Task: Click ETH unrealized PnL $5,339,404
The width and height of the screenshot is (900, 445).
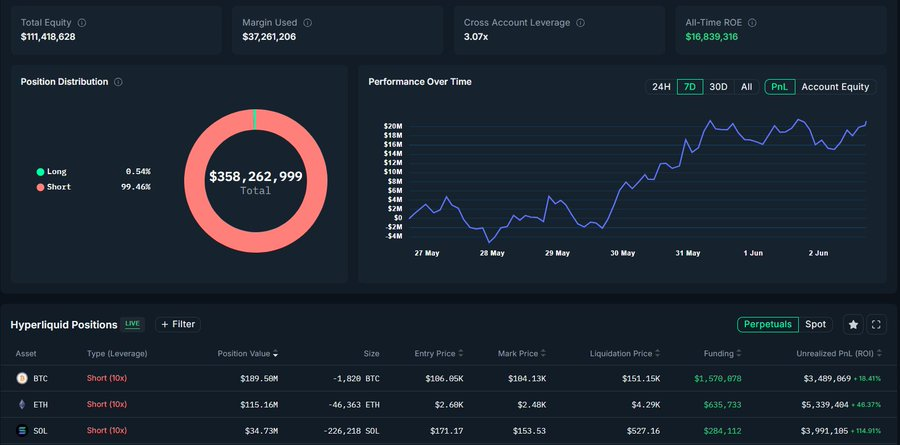Action: pos(826,405)
